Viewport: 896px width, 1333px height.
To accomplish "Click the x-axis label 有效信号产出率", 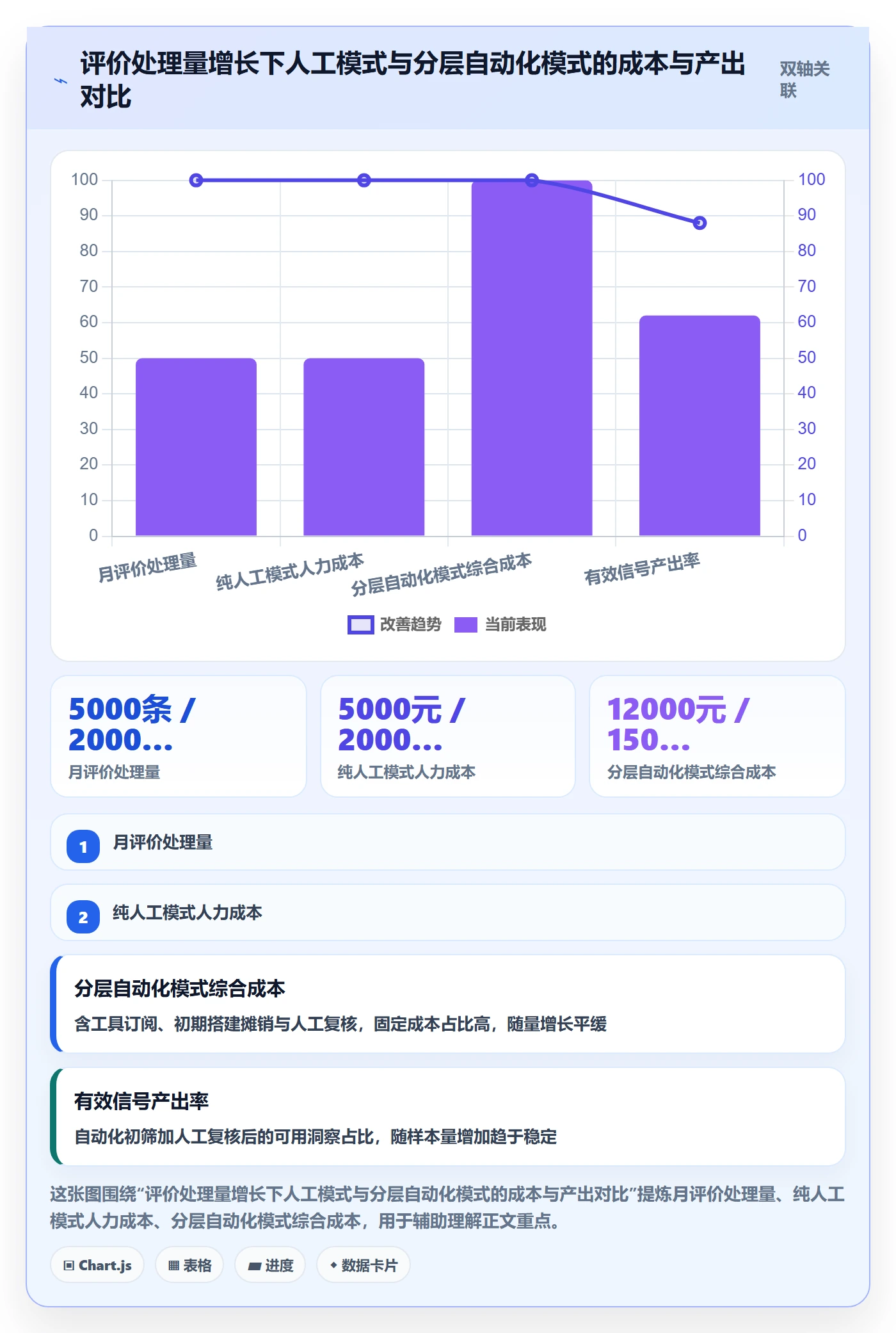I will (x=642, y=569).
